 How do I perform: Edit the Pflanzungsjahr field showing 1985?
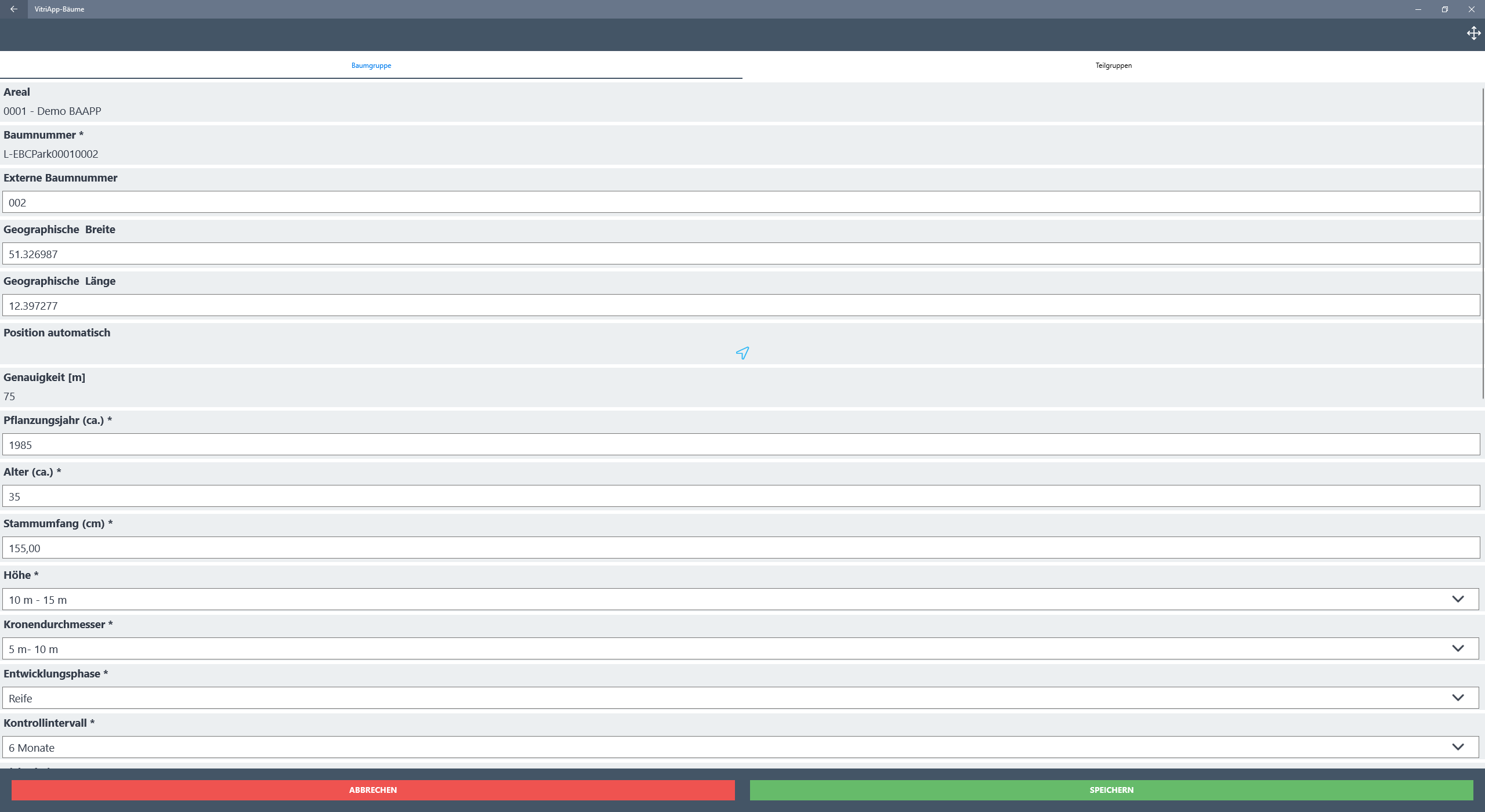click(x=741, y=445)
